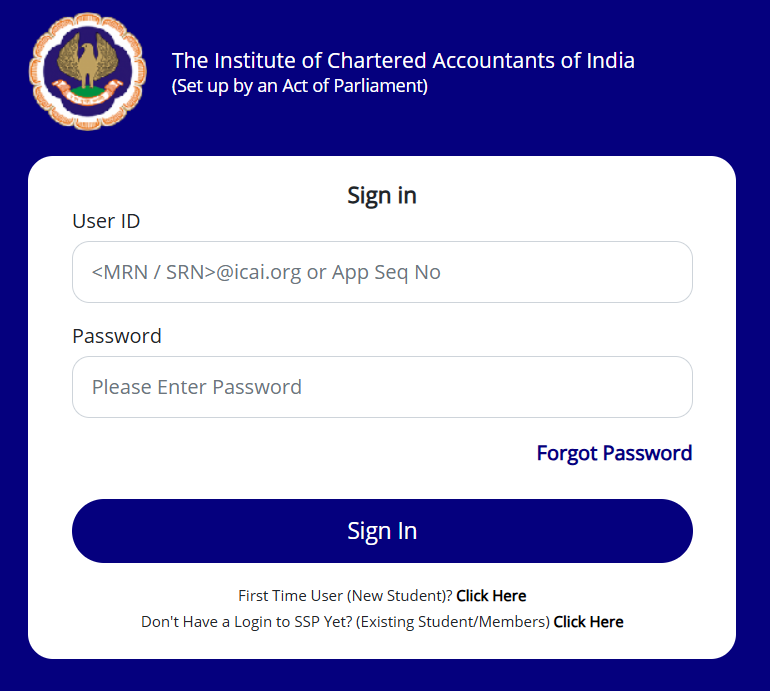Viewport: 770px width, 691px height.
Task: Click the 'Please Enter Password' placeholder
Action: pos(197,387)
